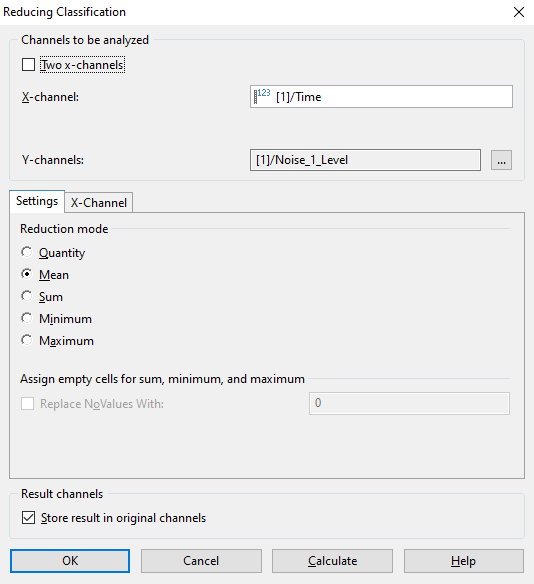
Task: Click the Cancel button
Action: [201, 561]
